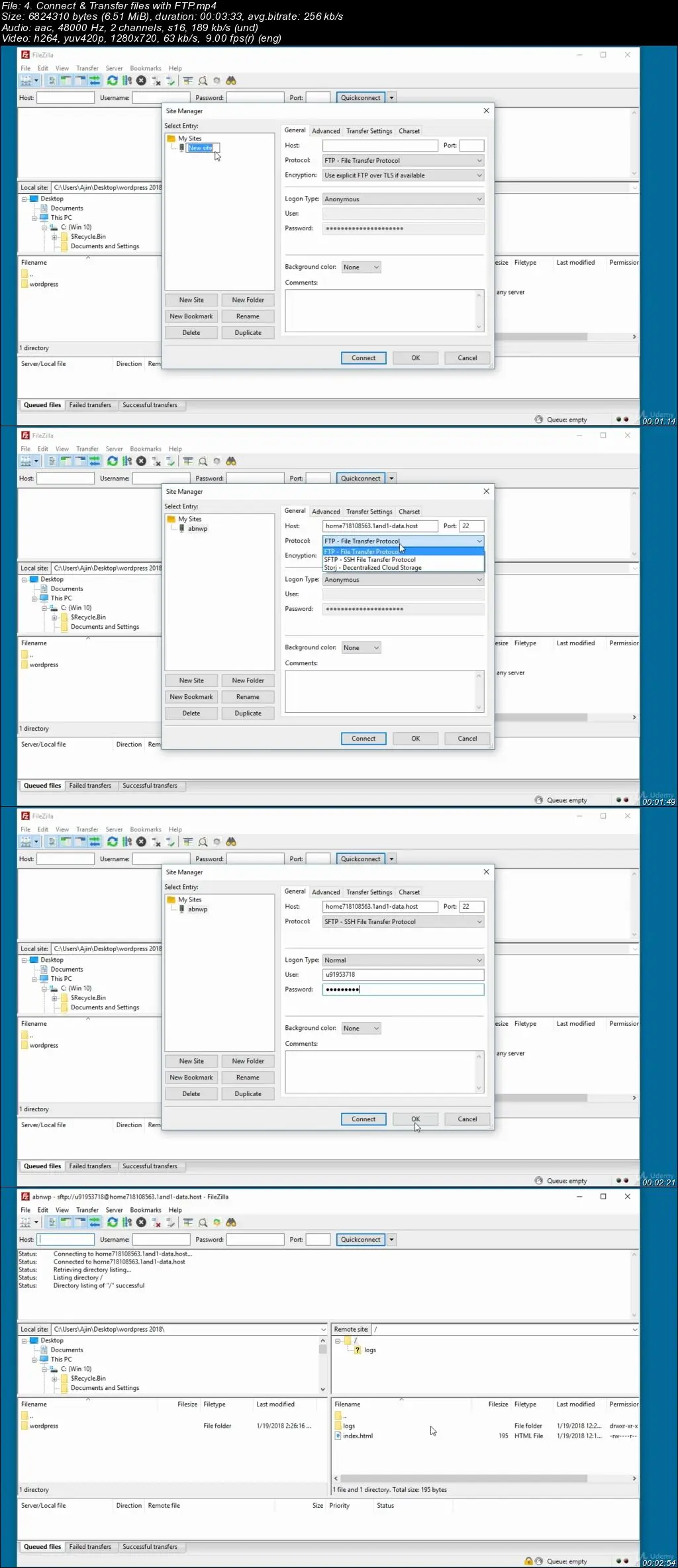The height and width of the screenshot is (1568, 678).
Task: Open Encryption dropdown 'Use explicit FTP over TLS'
Action: [403, 175]
